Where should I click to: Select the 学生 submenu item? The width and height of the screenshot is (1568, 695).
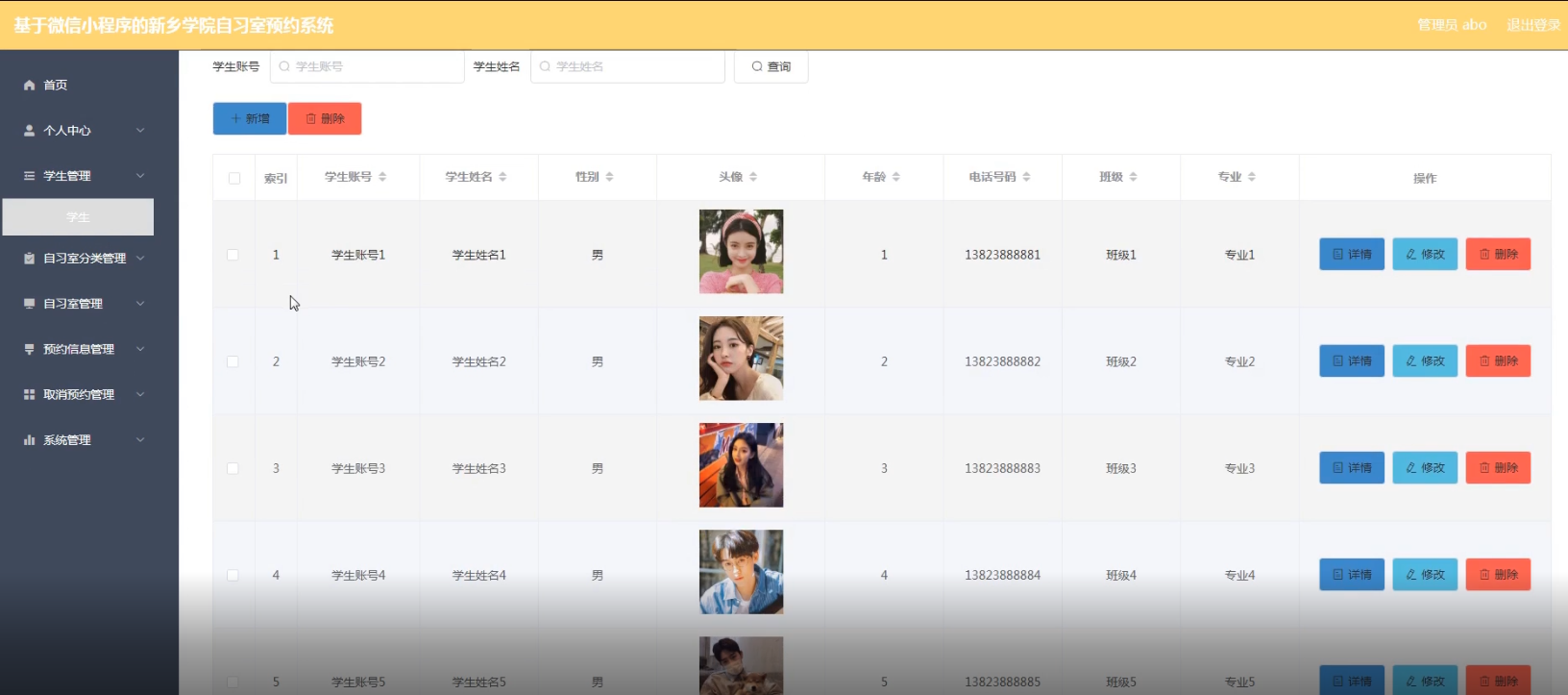[78, 217]
